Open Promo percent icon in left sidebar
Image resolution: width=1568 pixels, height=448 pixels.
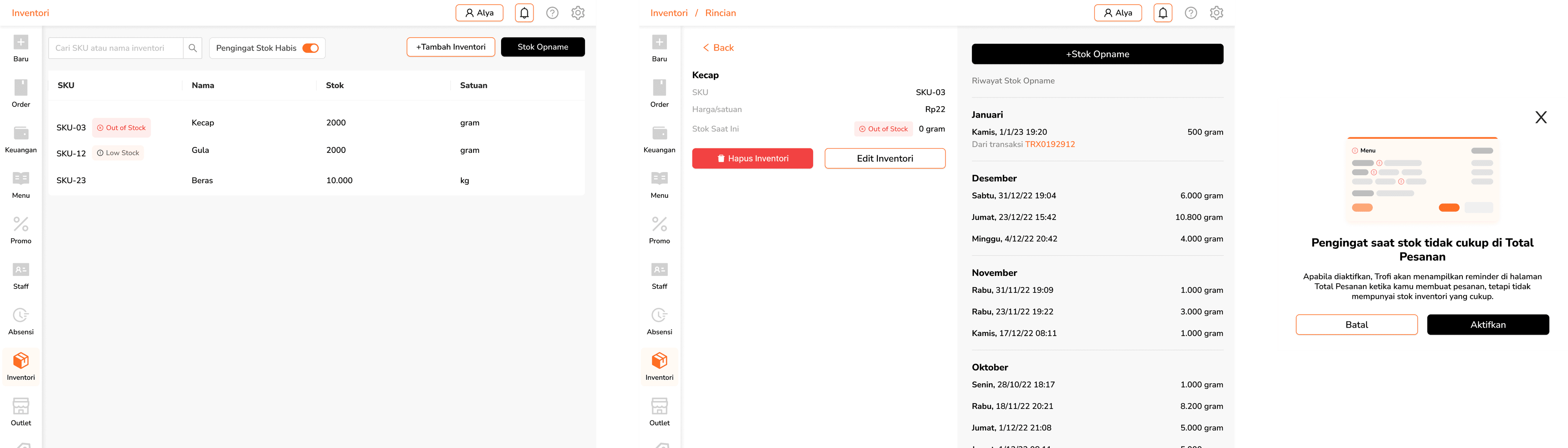point(21,224)
